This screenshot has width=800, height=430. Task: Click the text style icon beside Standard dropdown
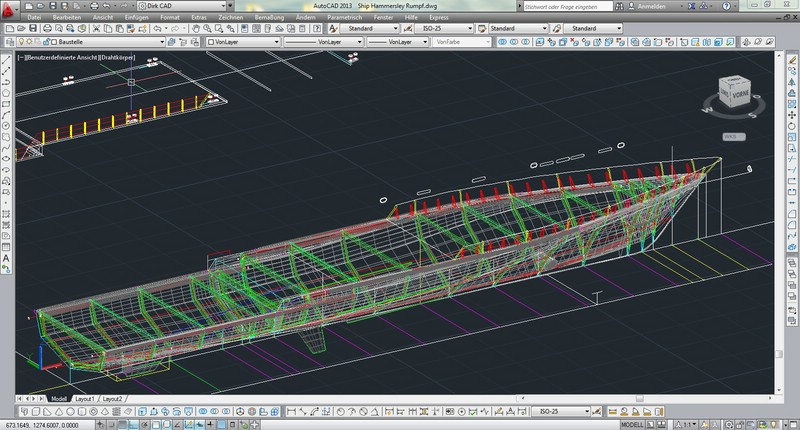click(333, 29)
